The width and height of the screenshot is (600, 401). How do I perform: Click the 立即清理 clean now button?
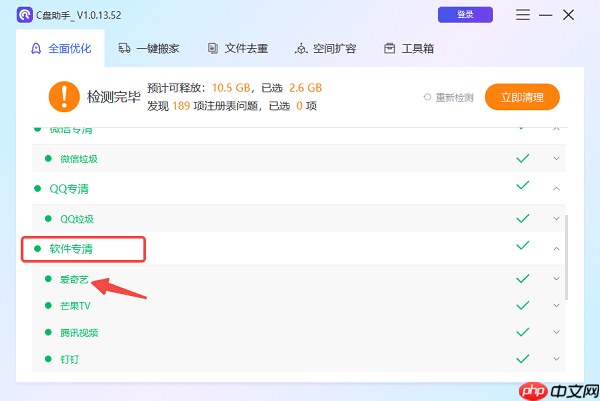[x=522, y=97]
